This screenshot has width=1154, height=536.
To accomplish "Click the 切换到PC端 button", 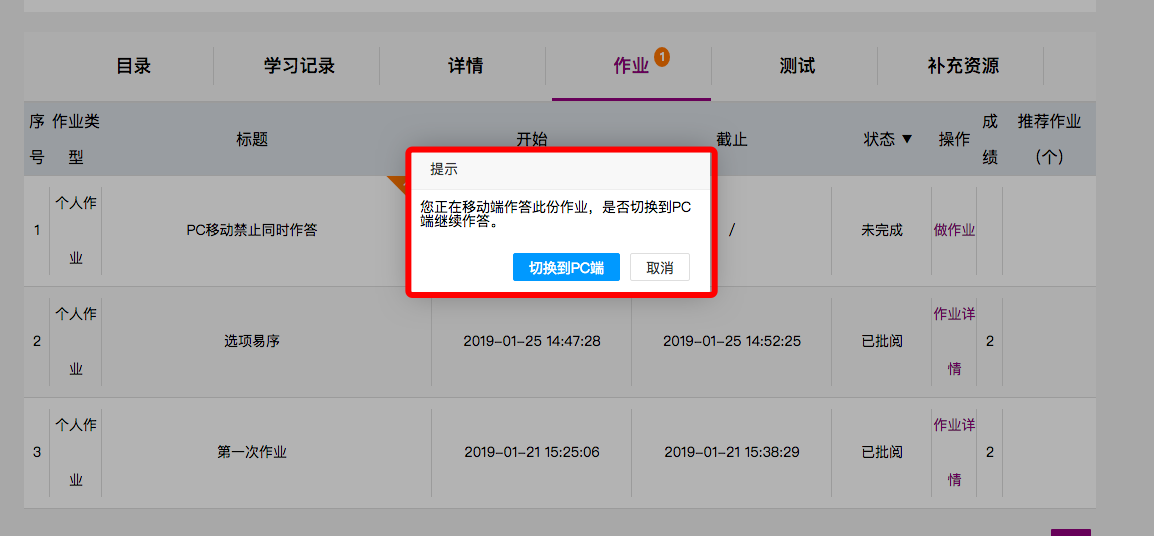I will click(x=566, y=267).
